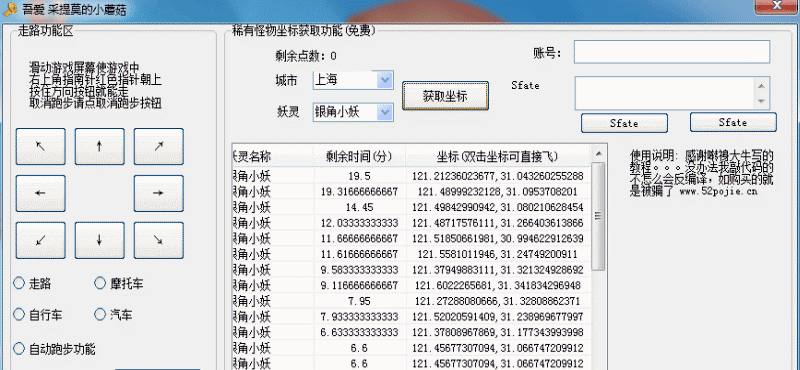Click remaining time cell 6.633333333333
The width and height of the screenshot is (800, 370).
coord(360,332)
